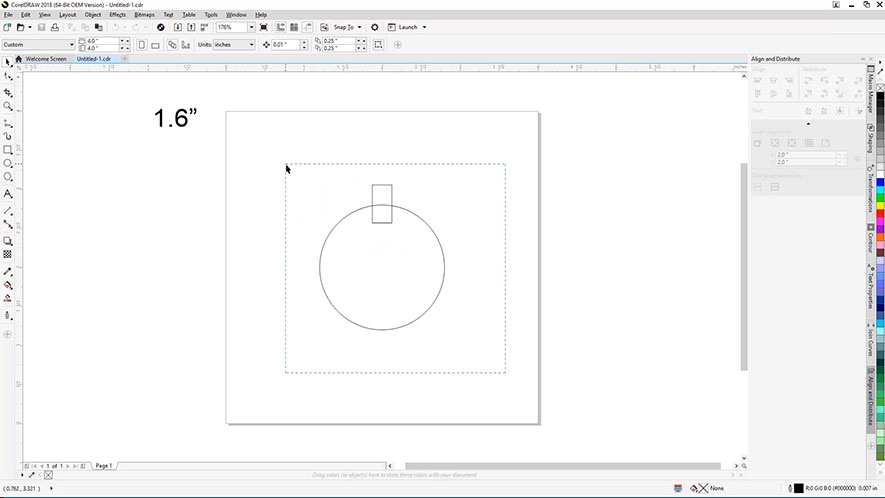The height and width of the screenshot is (498, 885).
Task: Open the Transformations docker tab
Action: point(870,187)
